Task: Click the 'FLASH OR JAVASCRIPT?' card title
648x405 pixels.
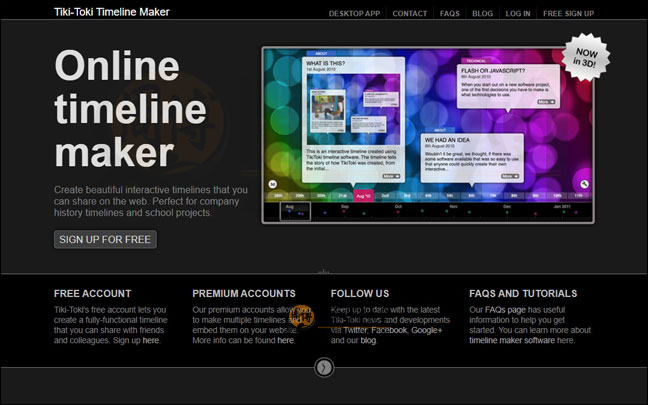Action: [x=493, y=71]
